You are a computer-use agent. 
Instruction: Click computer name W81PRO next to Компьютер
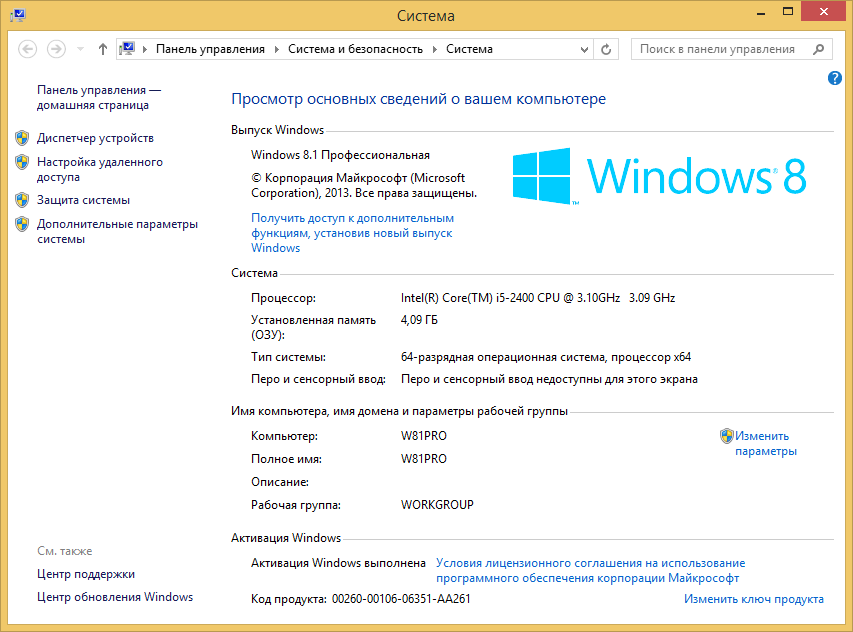pos(423,436)
